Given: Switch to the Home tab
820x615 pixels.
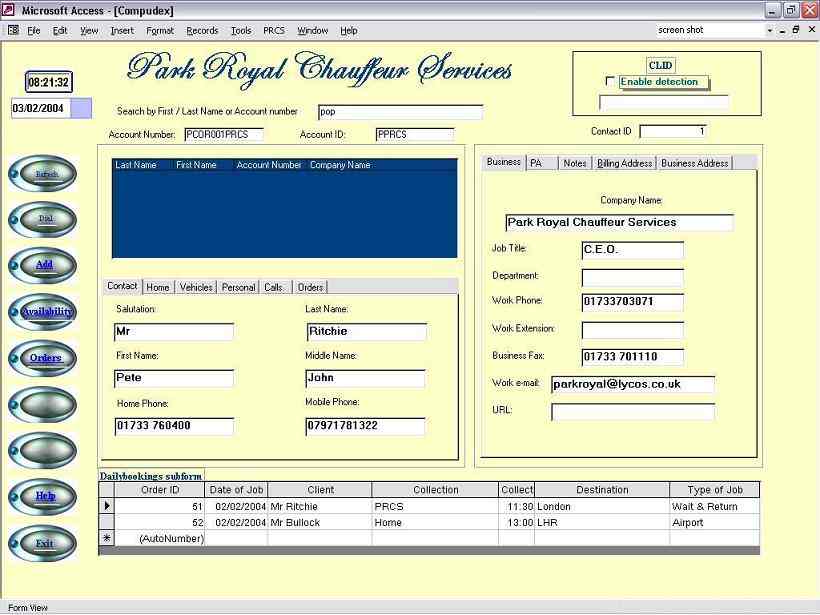Looking at the screenshot, I should coord(157,287).
